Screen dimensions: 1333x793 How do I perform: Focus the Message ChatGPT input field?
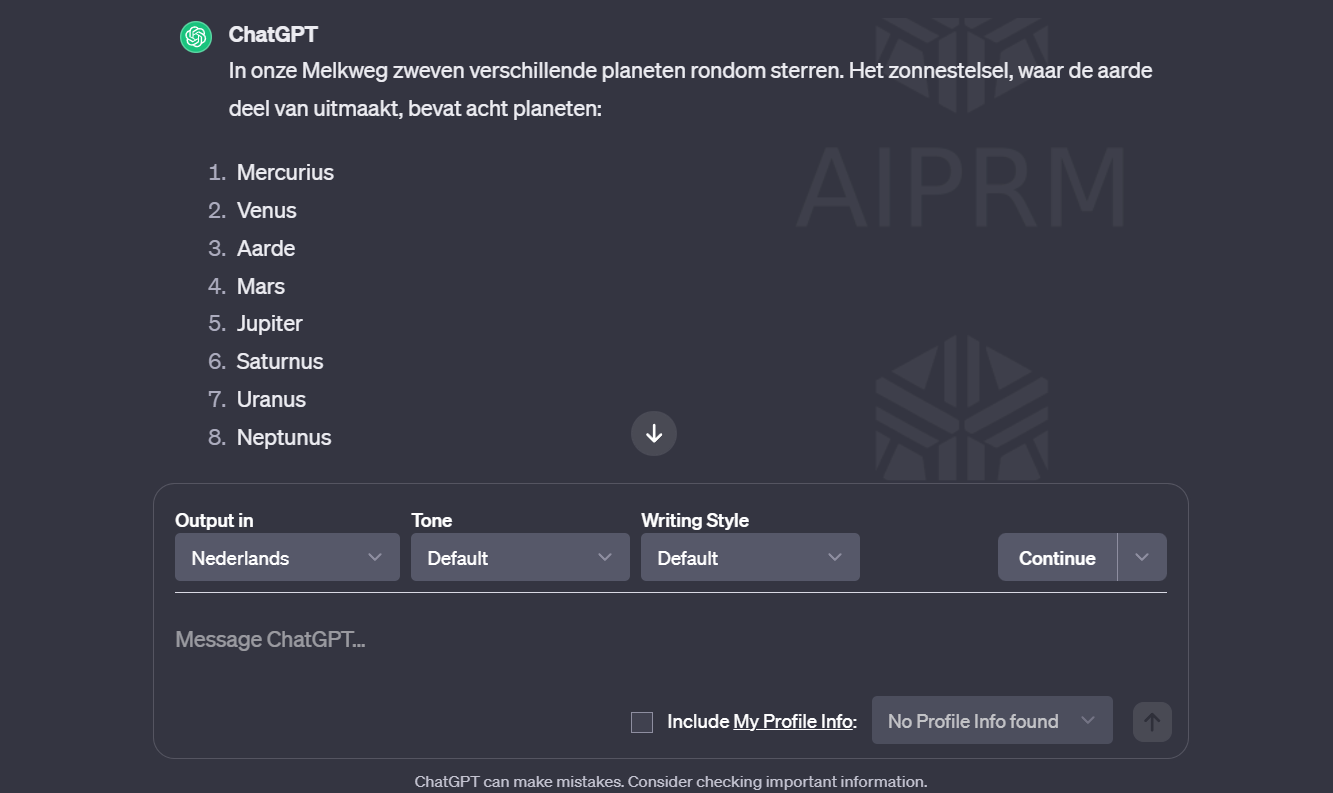[670, 640]
